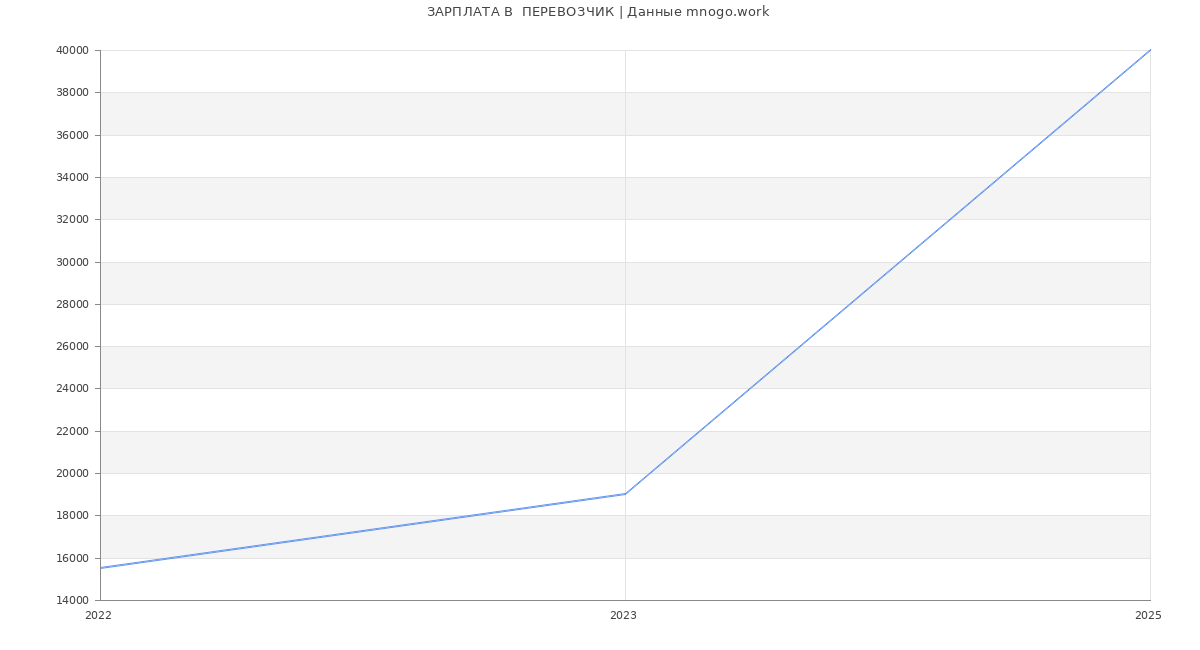This screenshot has width=1200, height=650.
Task: Click the 30000 y-axis label
Action: coord(72,262)
